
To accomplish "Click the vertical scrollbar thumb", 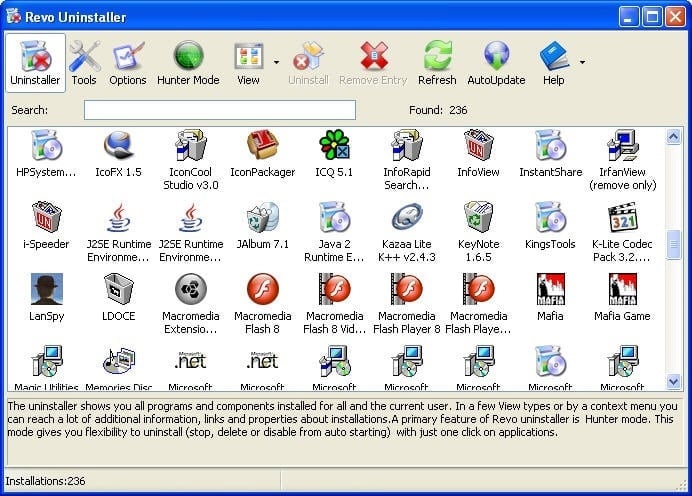I will [x=673, y=245].
